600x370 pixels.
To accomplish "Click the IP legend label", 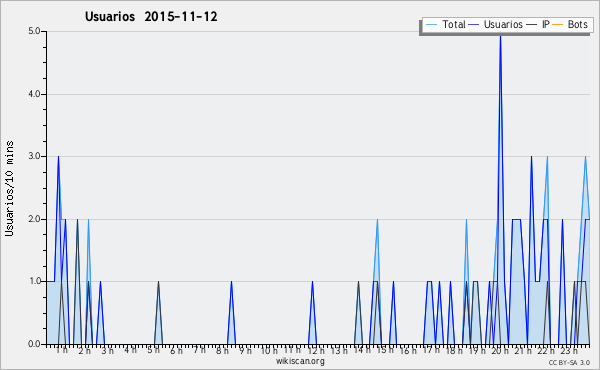I will (546, 24).
